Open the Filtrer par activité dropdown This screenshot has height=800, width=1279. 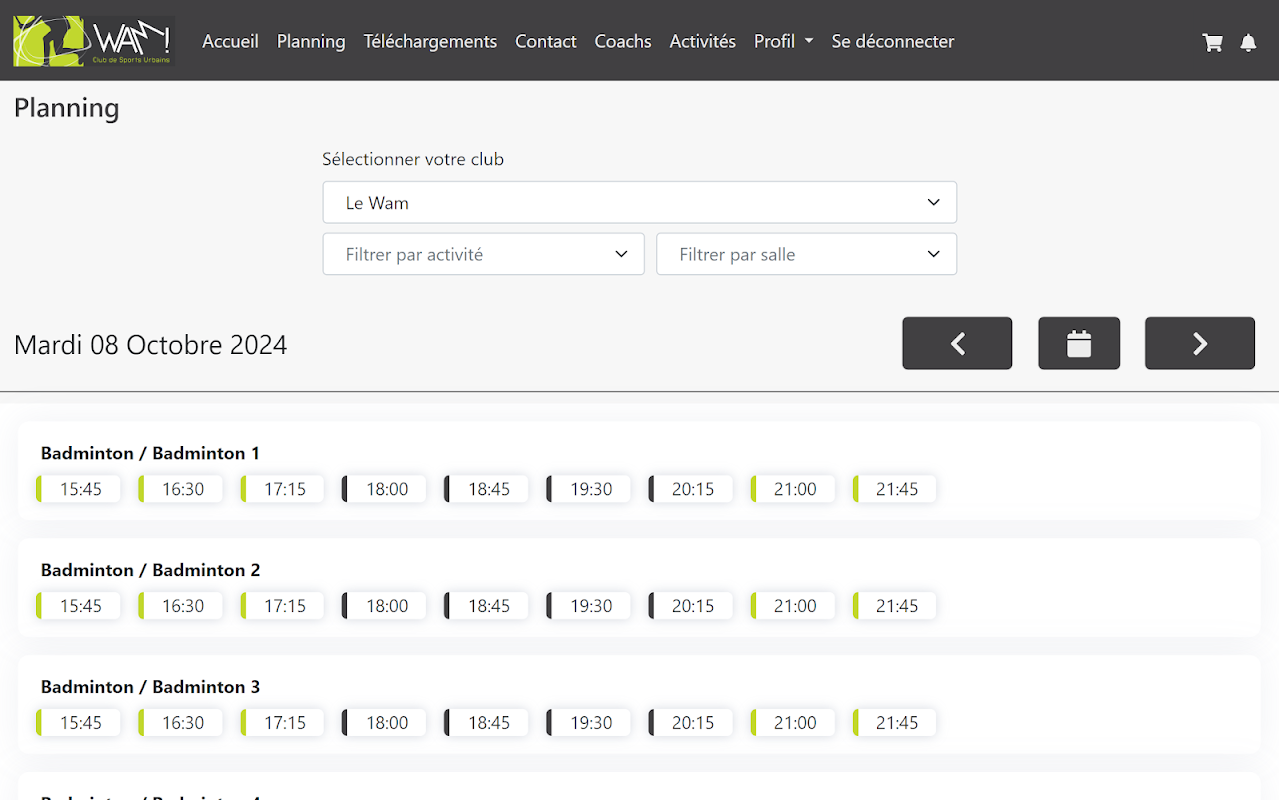pos(484,254)
